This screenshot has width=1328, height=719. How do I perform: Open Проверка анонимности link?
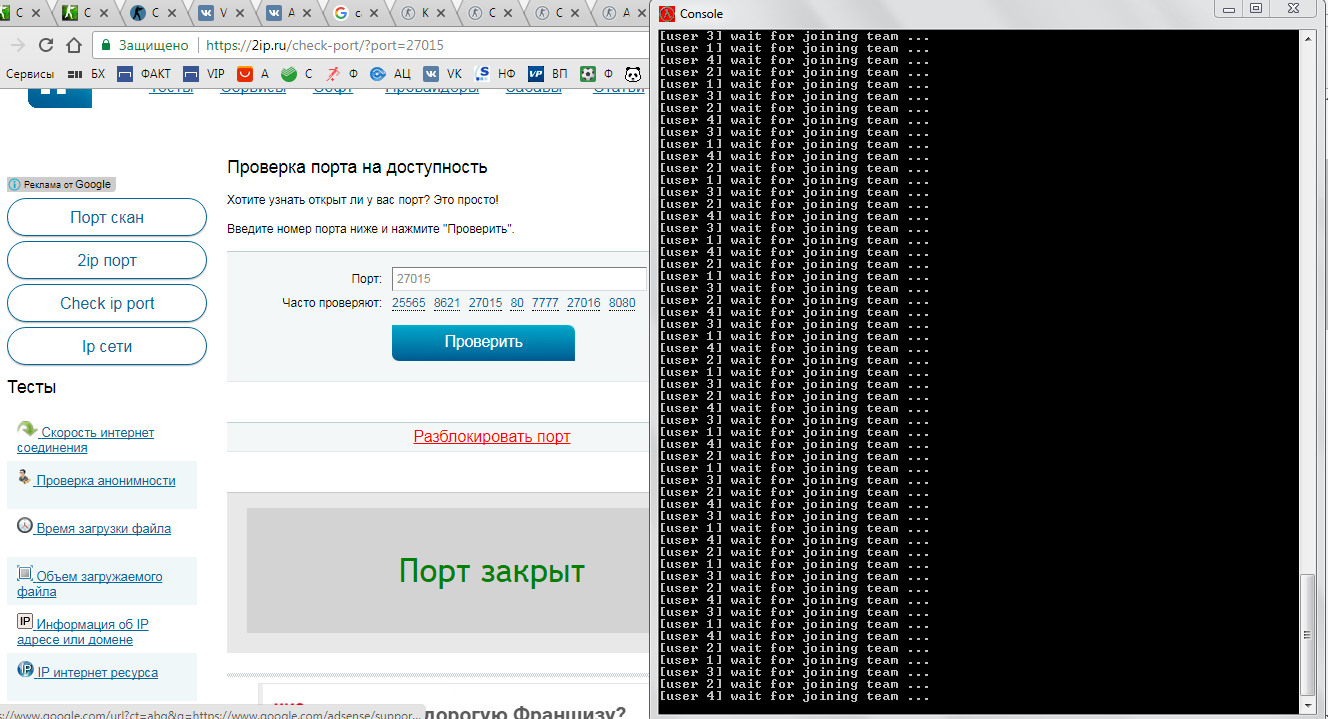tap(105, 480)
